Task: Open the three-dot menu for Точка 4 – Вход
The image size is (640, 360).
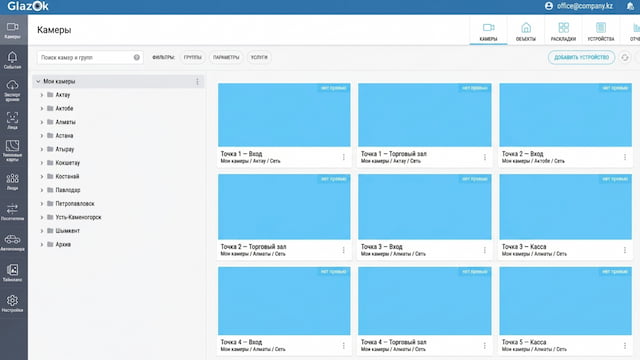Action: [344, 346]
